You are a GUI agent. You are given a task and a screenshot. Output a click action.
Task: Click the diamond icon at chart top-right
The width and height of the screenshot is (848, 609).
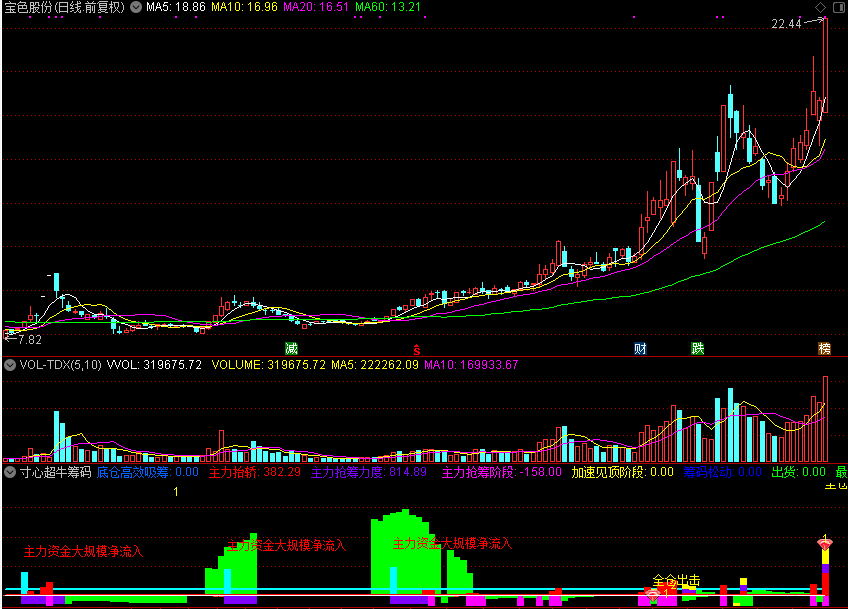(x=820, y=7)
